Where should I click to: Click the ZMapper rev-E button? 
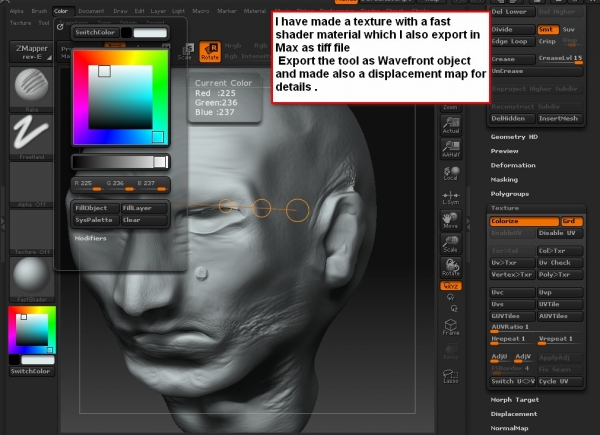[31, 52]
